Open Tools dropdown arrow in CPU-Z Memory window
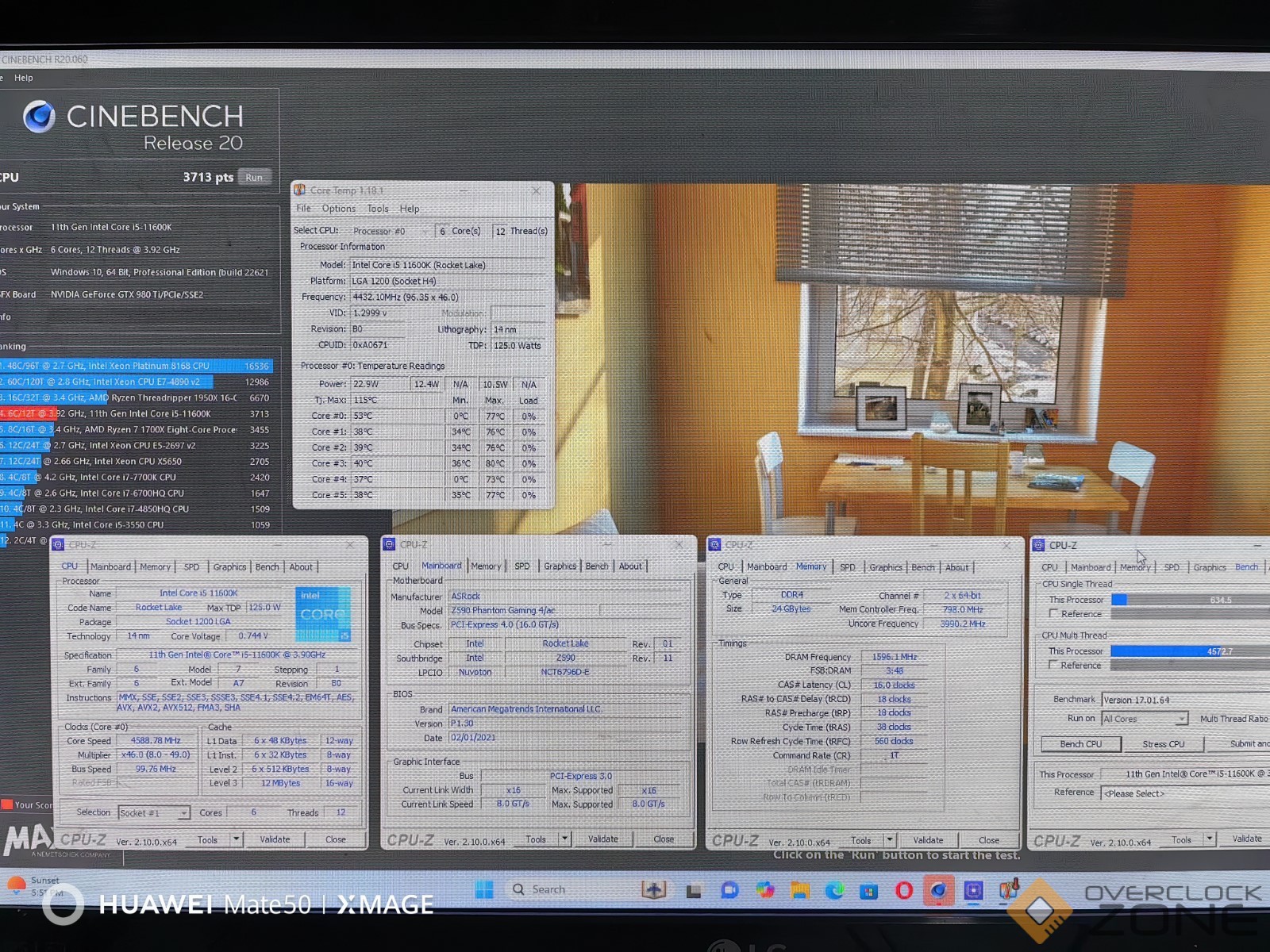This screenshot has width=1270, height=952. tap(890, 840)
